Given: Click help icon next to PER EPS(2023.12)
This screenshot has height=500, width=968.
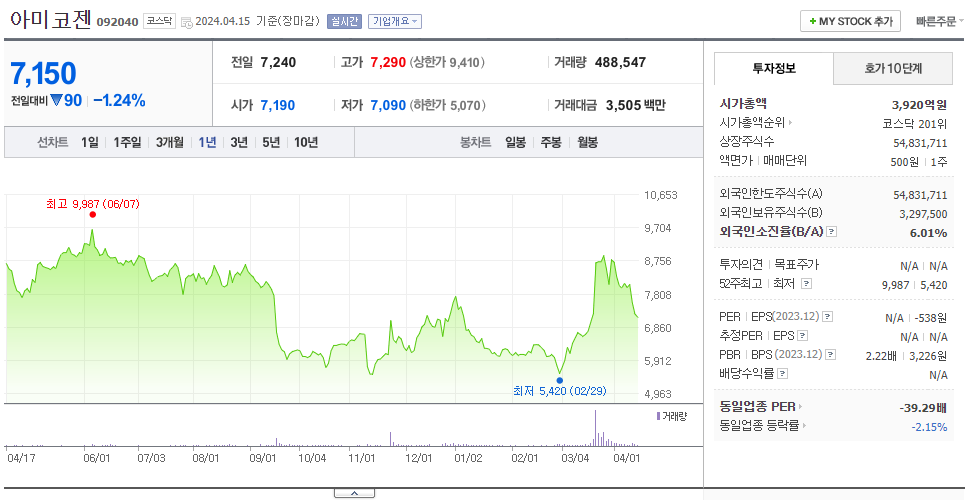Looking at the screenshot, I should 828,317.
